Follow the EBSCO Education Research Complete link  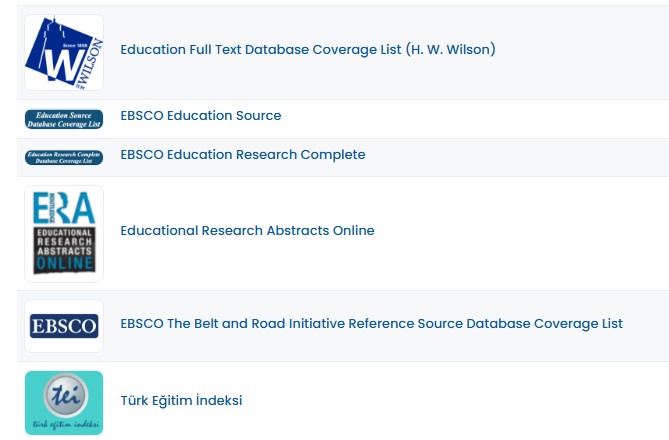pos(242,155)
